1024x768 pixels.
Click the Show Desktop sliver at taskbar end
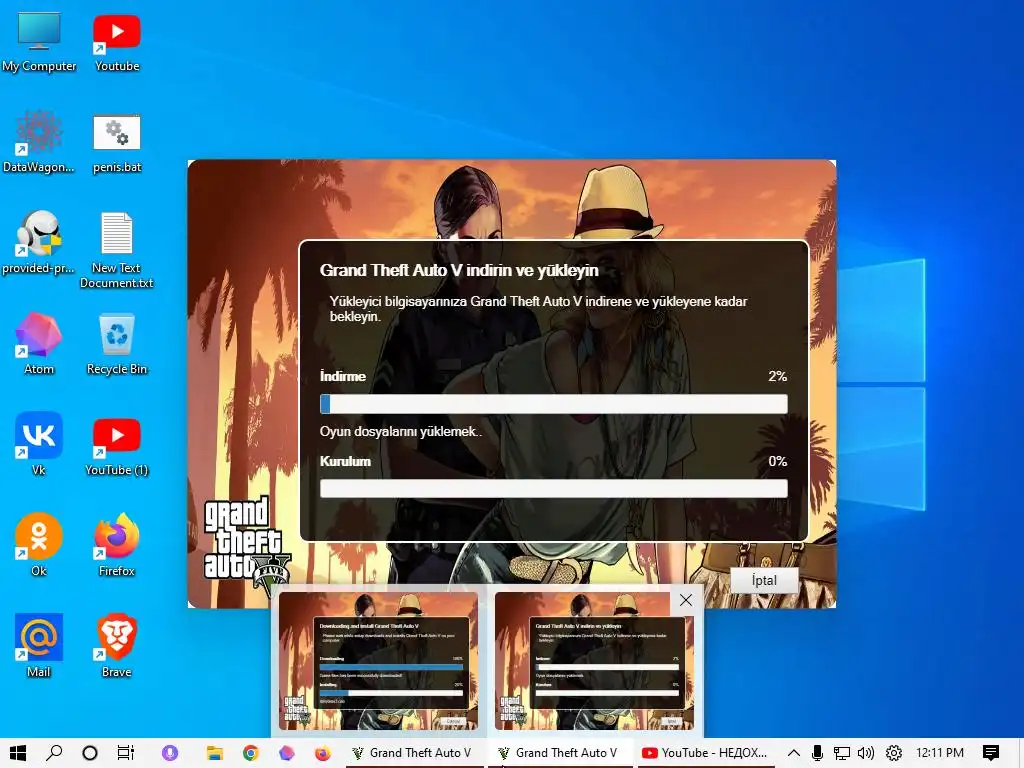[x=1021, y=753]
